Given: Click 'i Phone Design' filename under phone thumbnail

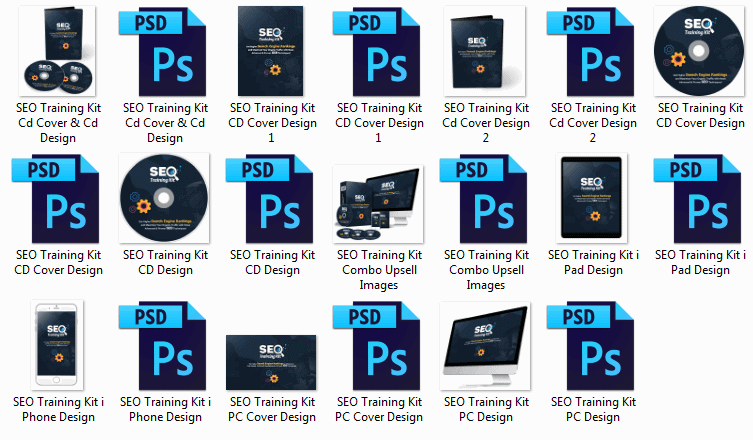Looking at the screenshot, I should [58, 409].
